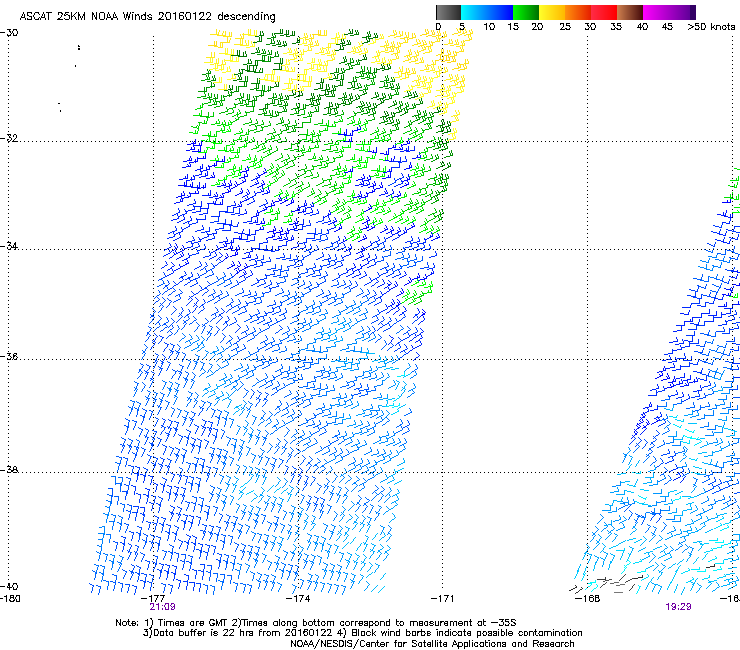The image size is (740, 650).
Task: Click the blue 10-15 knots legend segment
Action: point(500,12)
